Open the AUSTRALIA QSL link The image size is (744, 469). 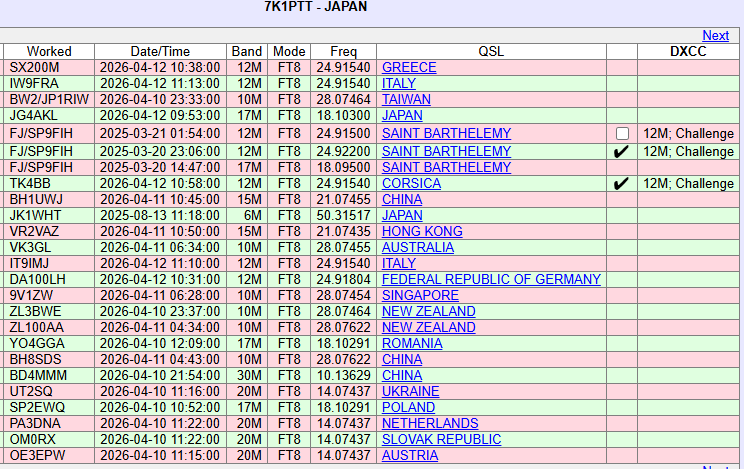(418, 248)
